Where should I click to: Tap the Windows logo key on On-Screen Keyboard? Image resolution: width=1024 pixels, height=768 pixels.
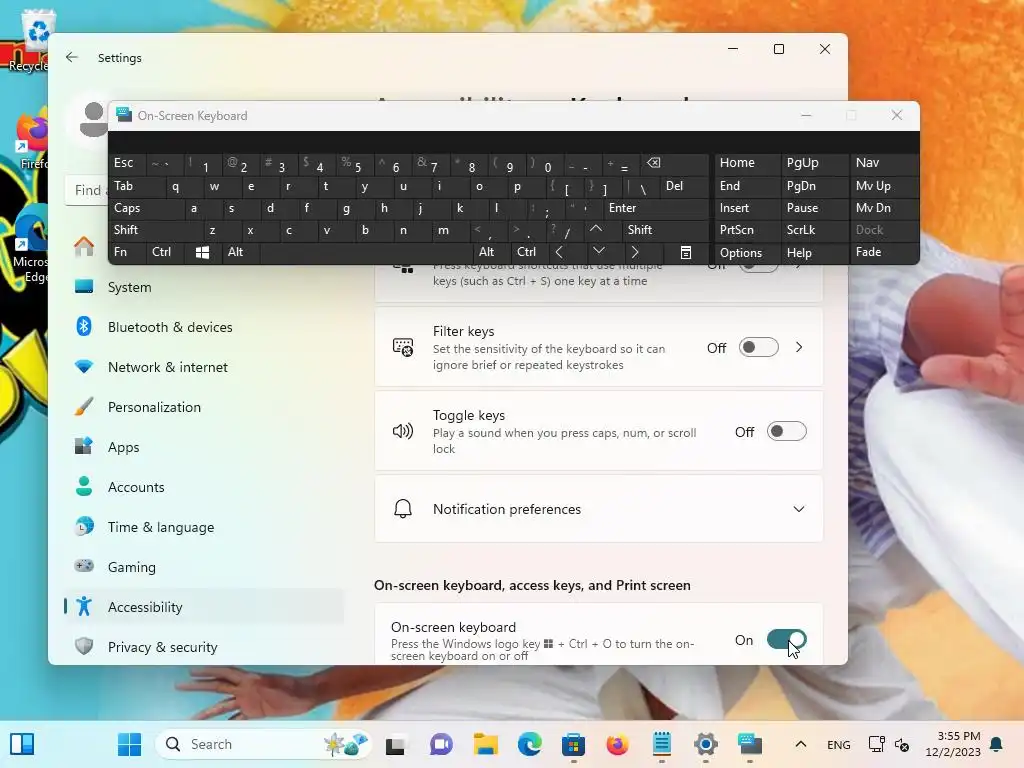[x=202, y=253]
